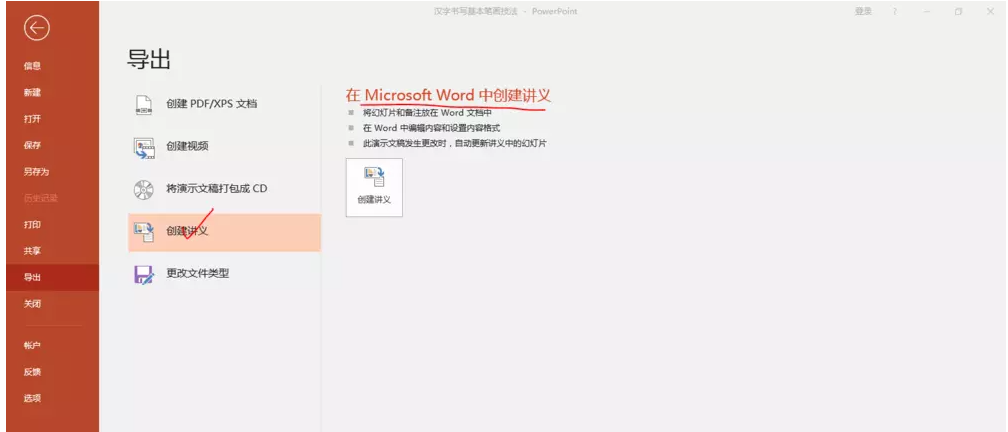Click the Create PDF/XPS document icon

143,104
